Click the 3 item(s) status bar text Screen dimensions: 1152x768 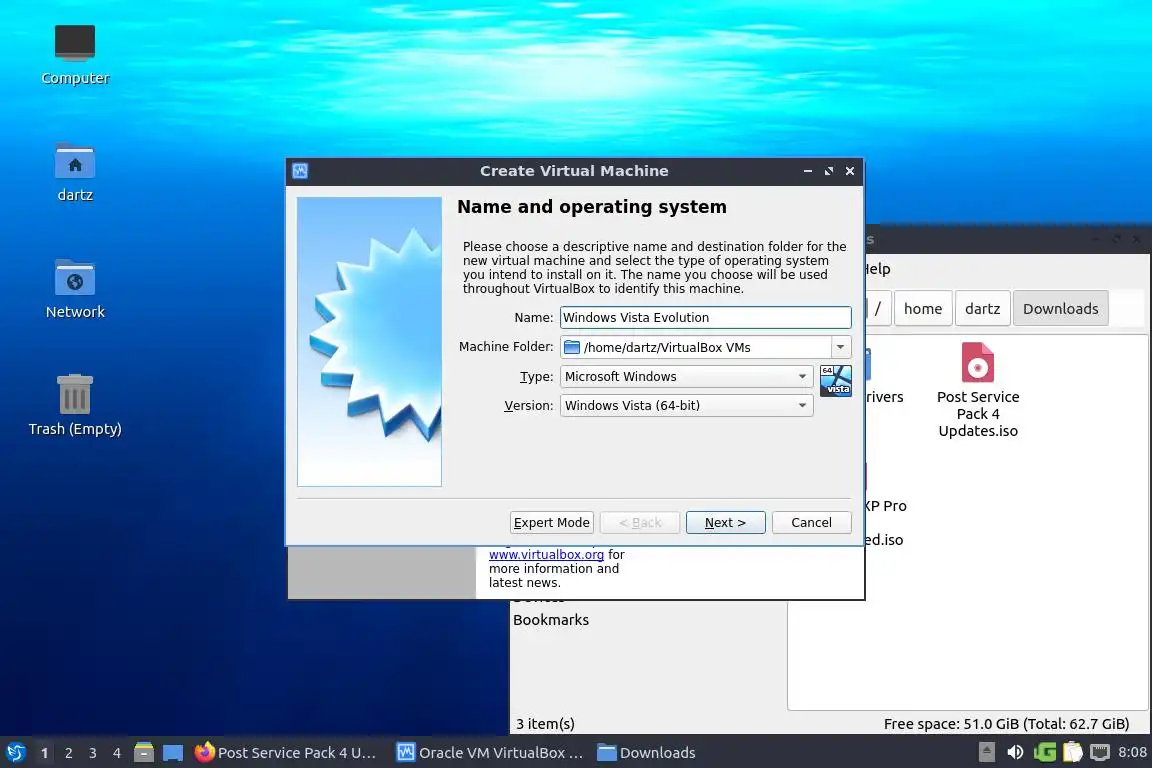545,724
